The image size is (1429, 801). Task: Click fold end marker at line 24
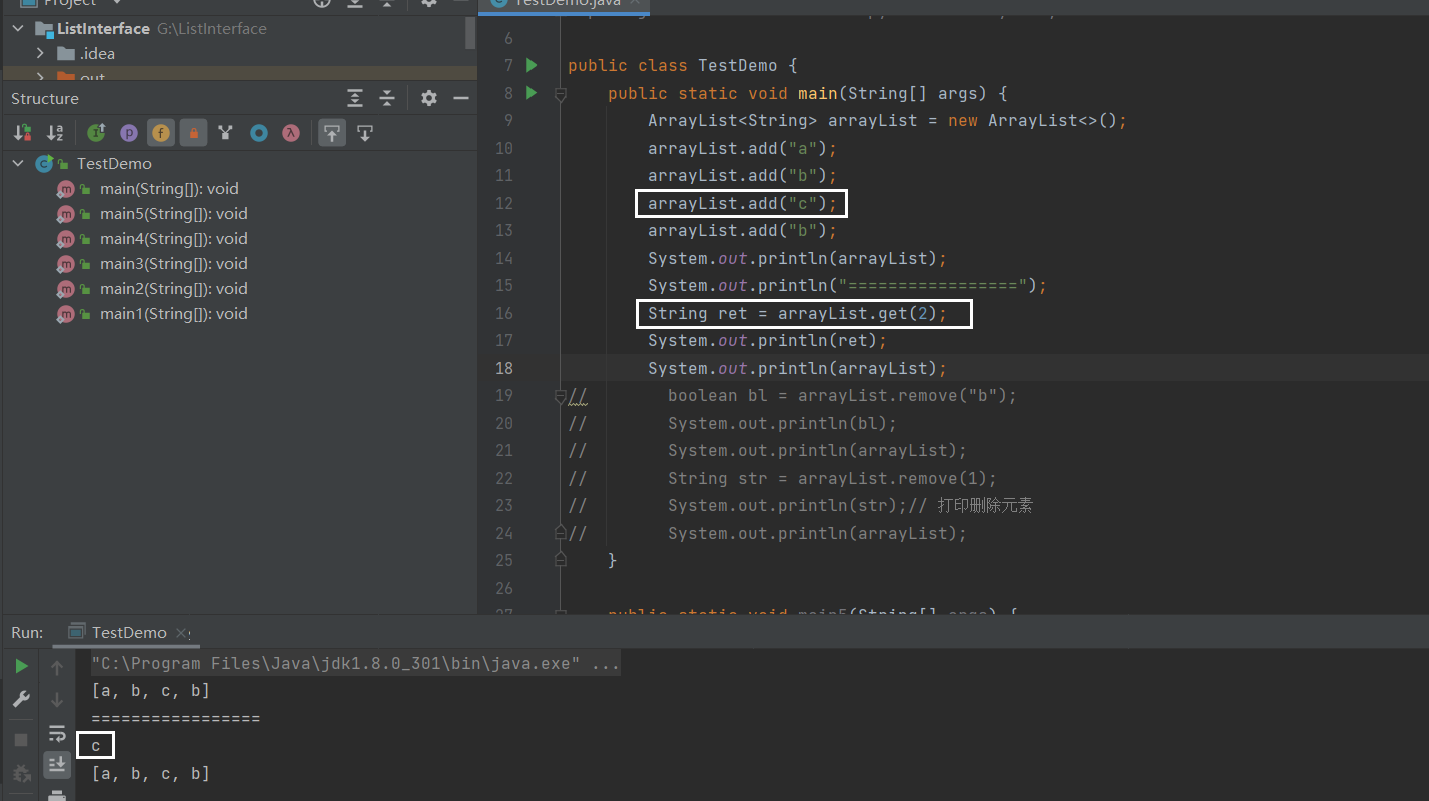click(x=561, y=533)
